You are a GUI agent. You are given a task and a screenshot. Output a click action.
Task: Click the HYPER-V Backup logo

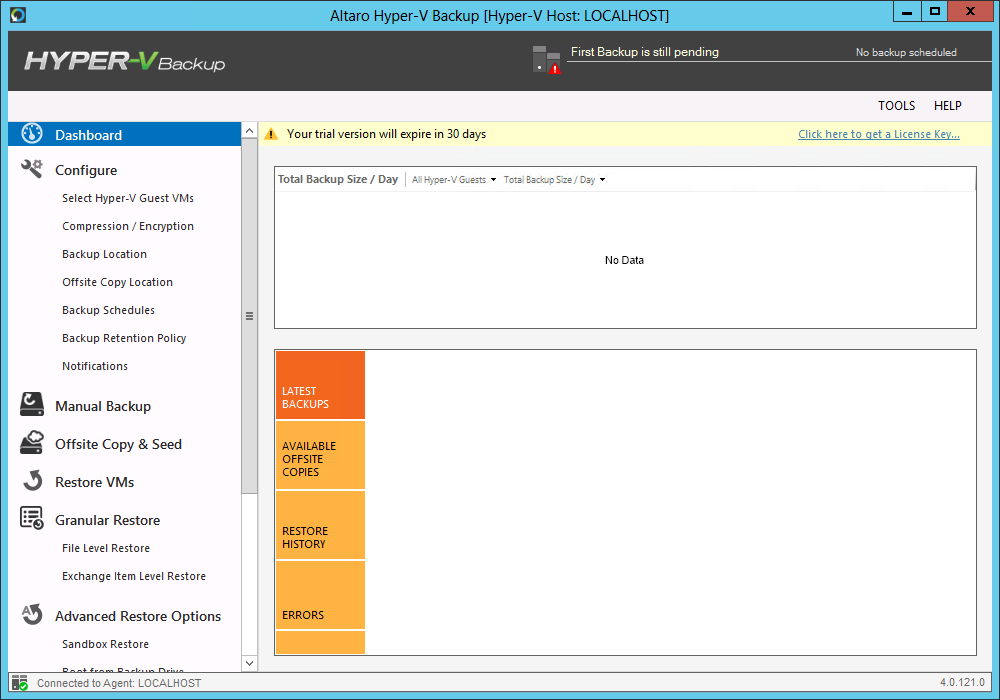point(125,61)
